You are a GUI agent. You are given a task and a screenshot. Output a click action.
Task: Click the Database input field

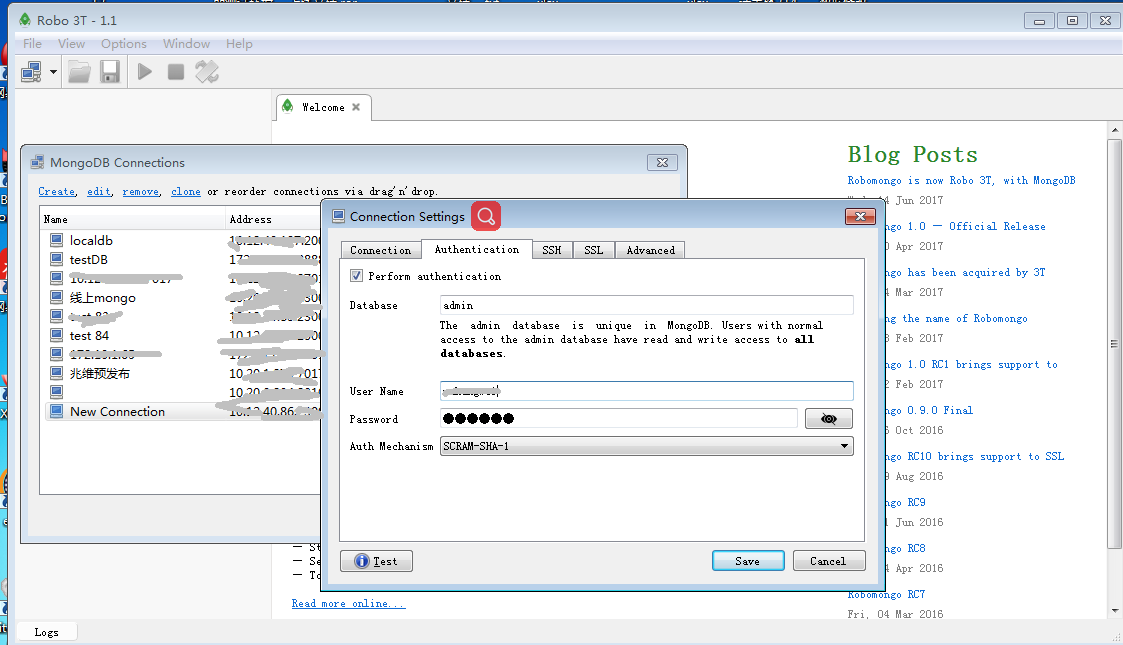[x=647, y=305]
